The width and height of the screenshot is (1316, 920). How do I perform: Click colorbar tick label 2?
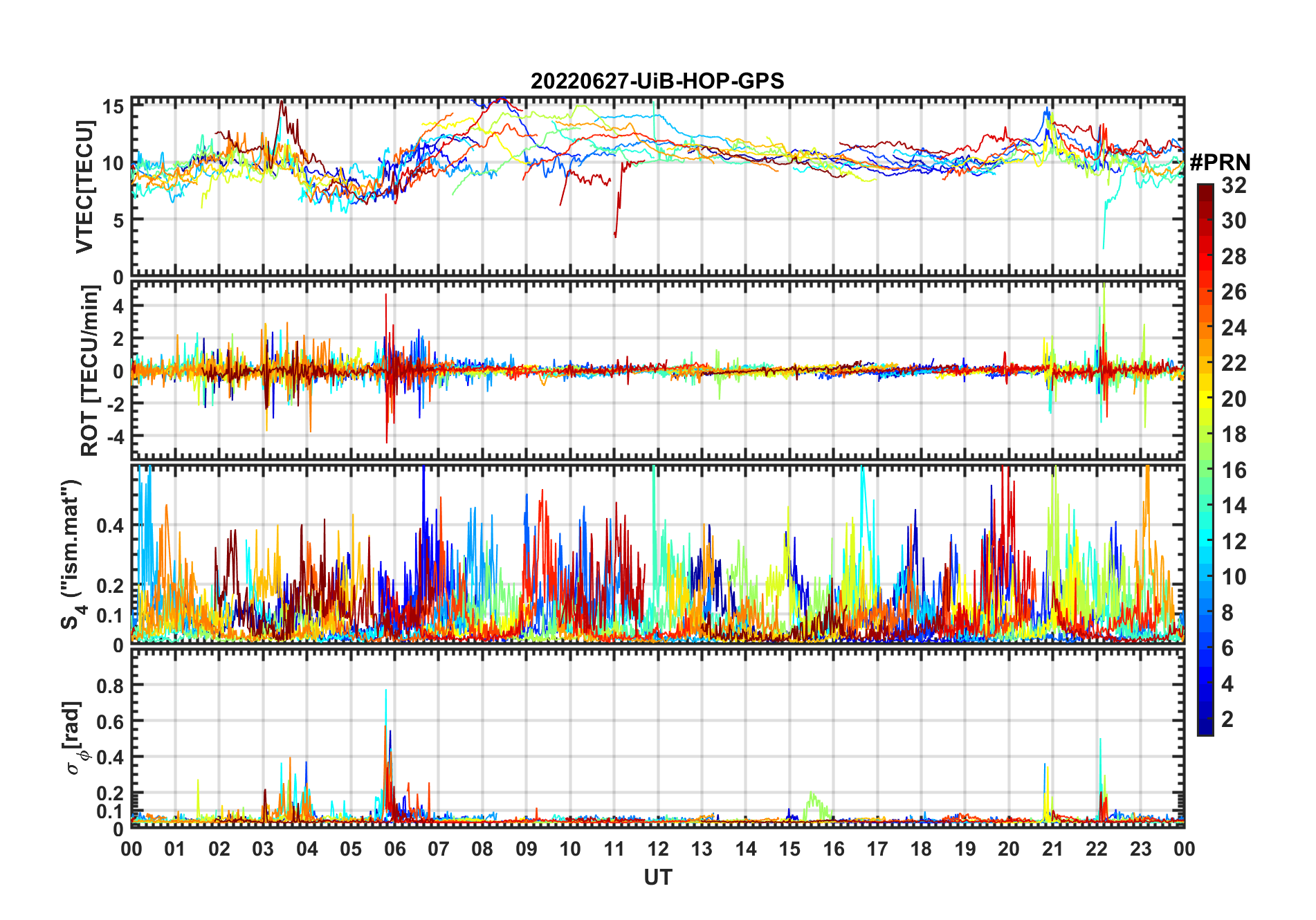coord(1227,719)
